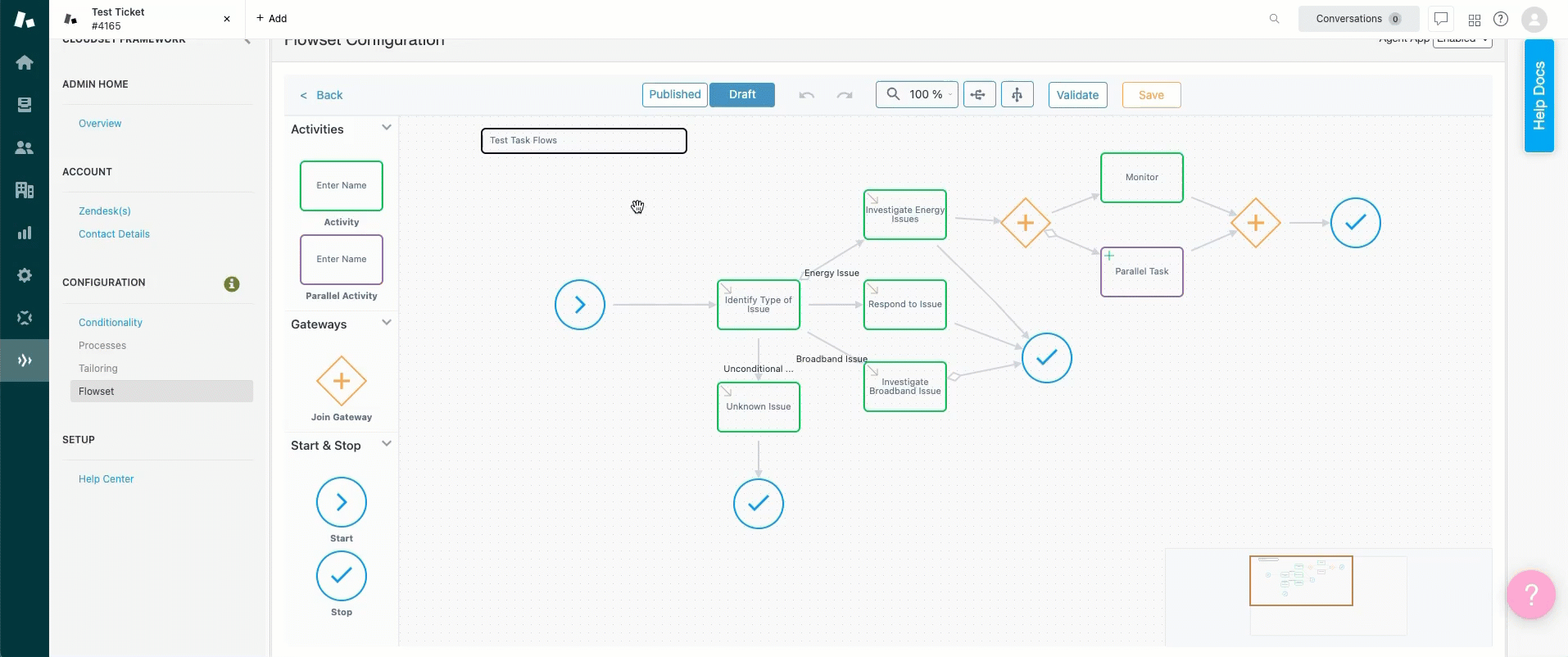Switch to Published version

coord(675,95)
